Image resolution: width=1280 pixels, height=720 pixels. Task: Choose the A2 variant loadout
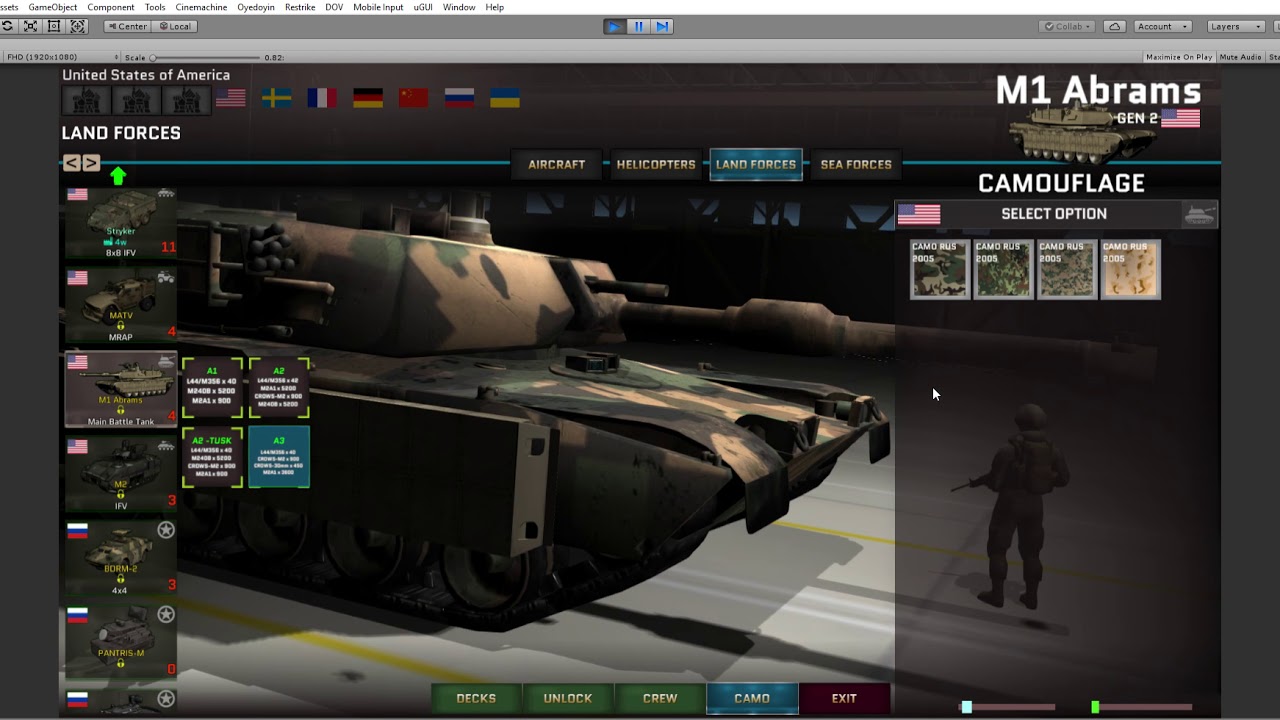coord(279,388)
